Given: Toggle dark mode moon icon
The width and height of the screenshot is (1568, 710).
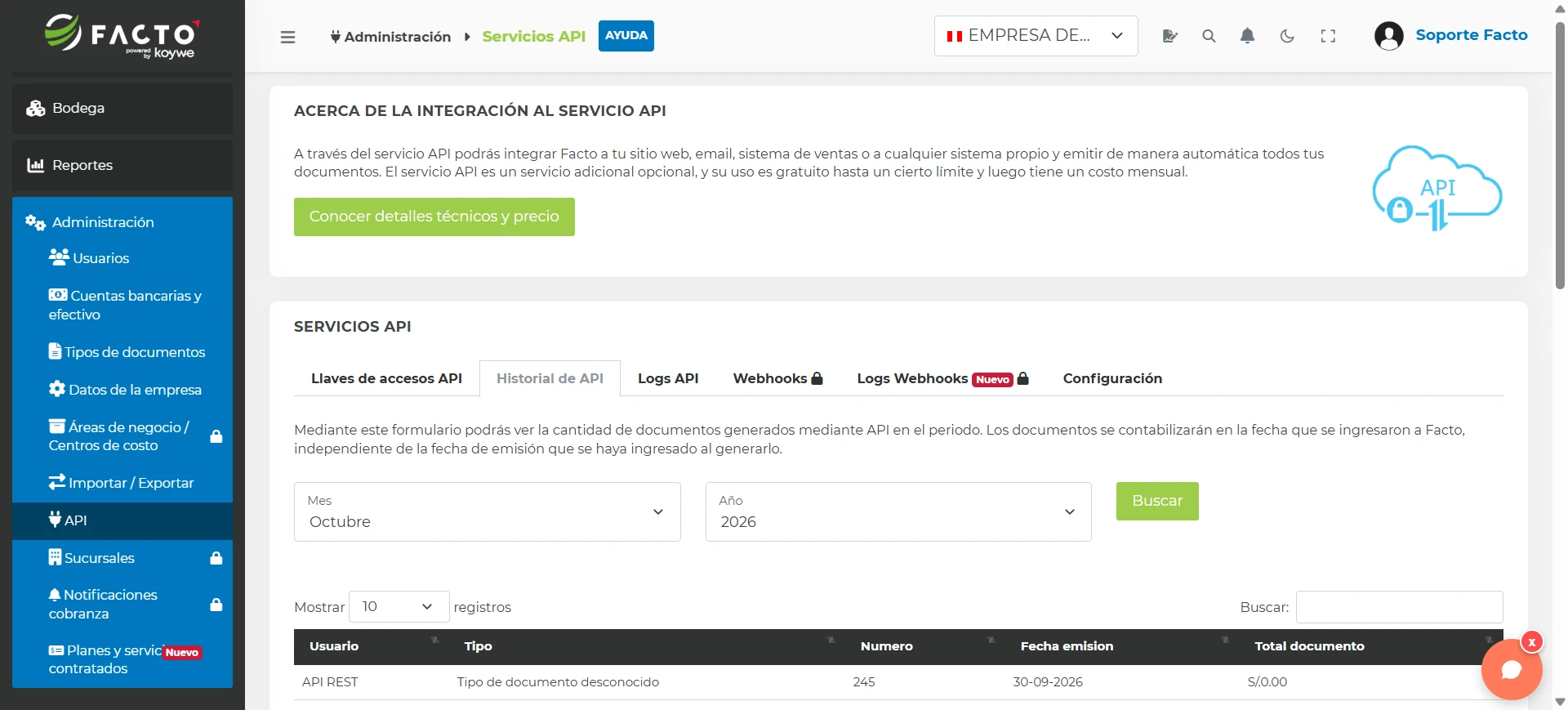Looking at the screenshot, I should pyautogui.click(x=1287, y=36).
